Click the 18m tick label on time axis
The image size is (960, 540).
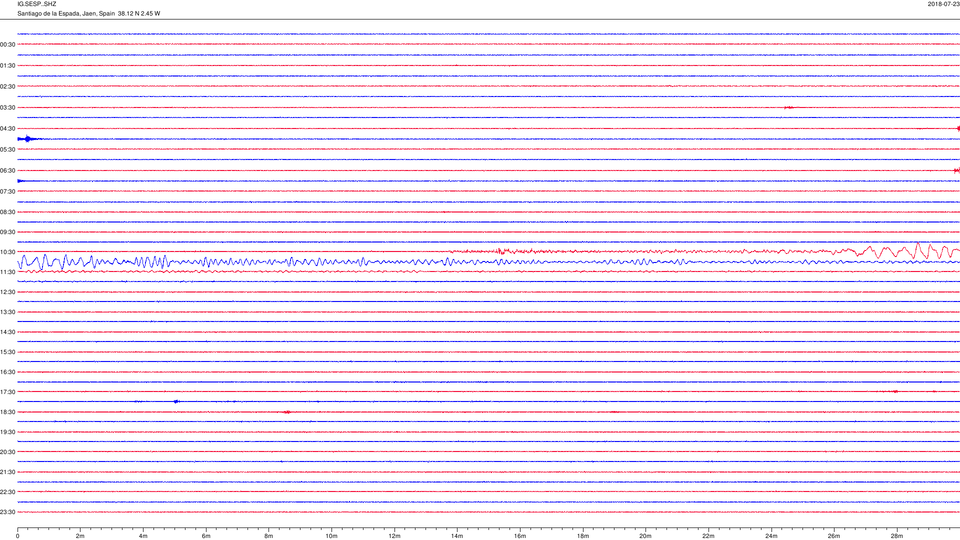(583, 536)
